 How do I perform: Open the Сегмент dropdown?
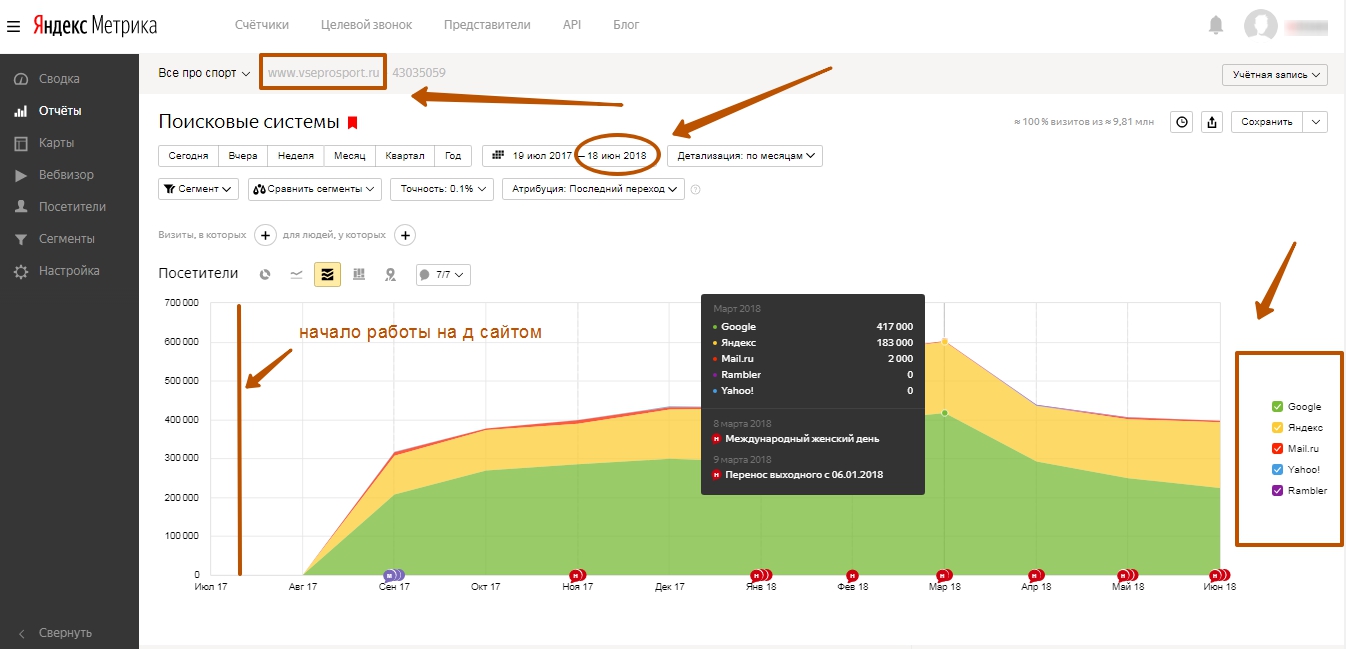[198, 189]
